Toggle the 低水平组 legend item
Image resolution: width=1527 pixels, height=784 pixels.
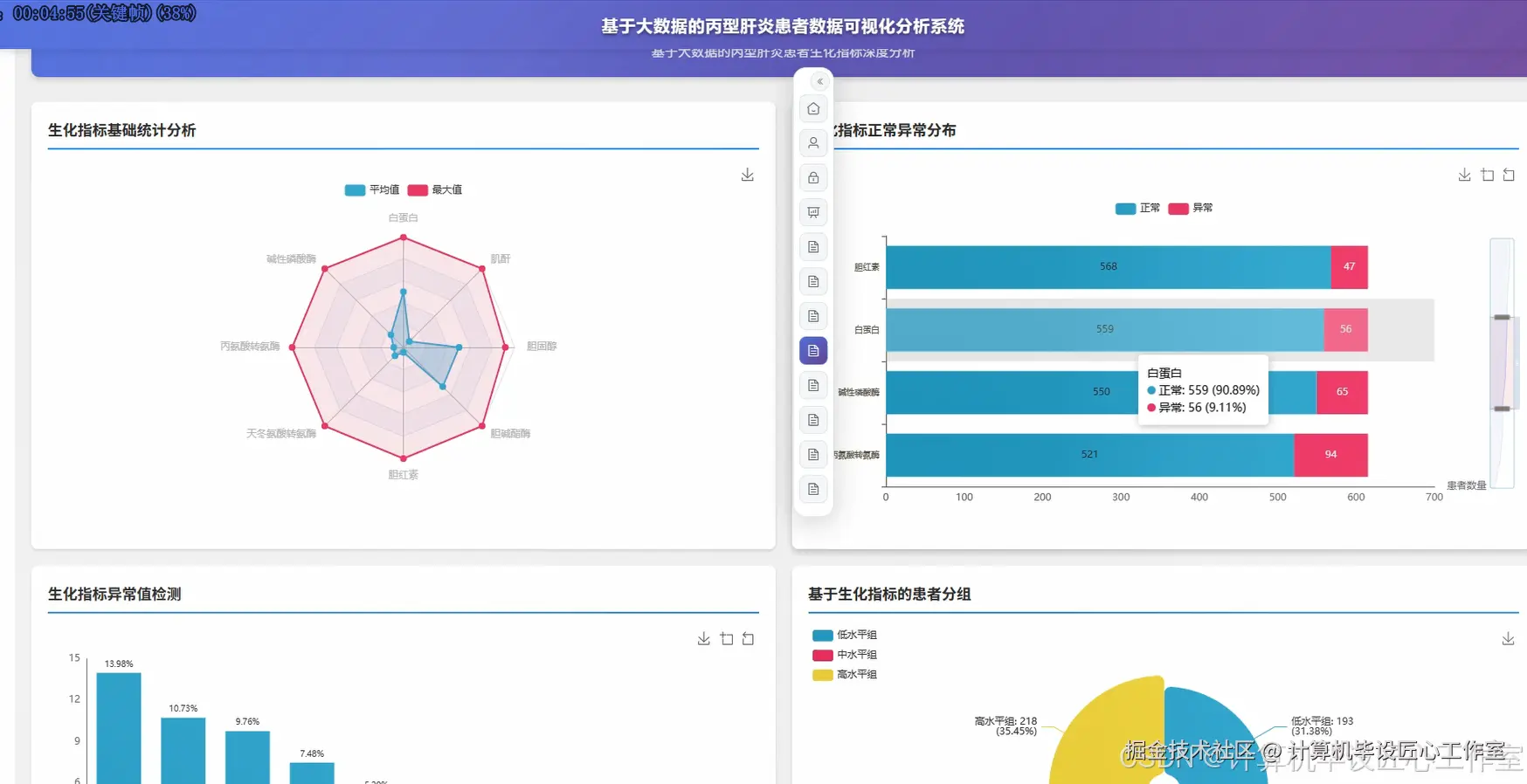845,635
